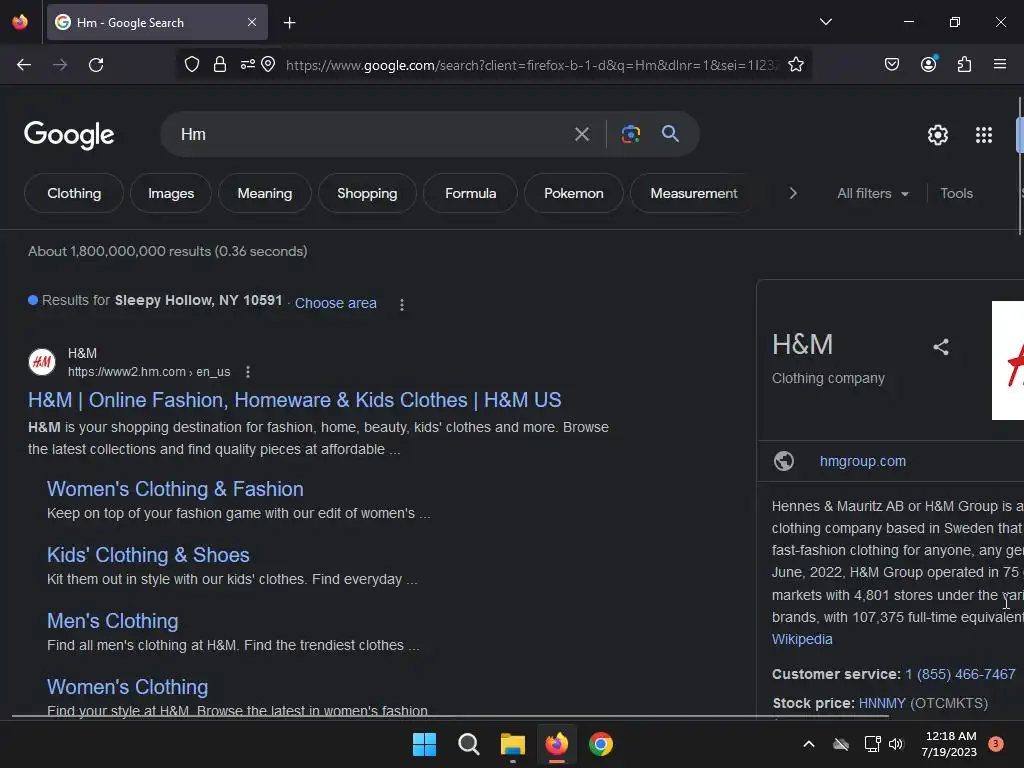Open a new browser tab
Image resolution: width=1024 pixels, height=768 pixels.
coord(289,23)
